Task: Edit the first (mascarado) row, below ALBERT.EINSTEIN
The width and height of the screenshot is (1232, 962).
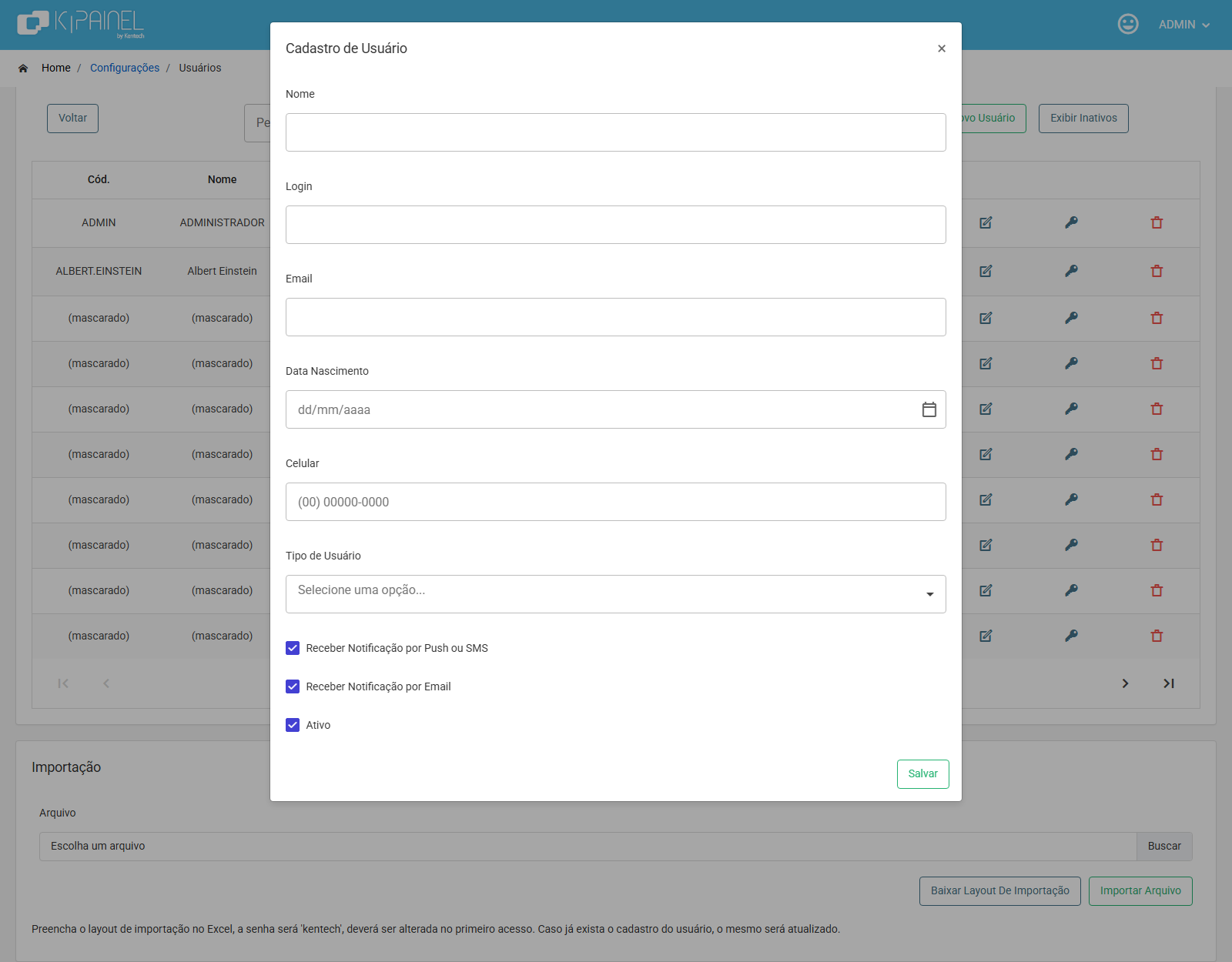Action: pyautogui.click(x=986, y=318)
